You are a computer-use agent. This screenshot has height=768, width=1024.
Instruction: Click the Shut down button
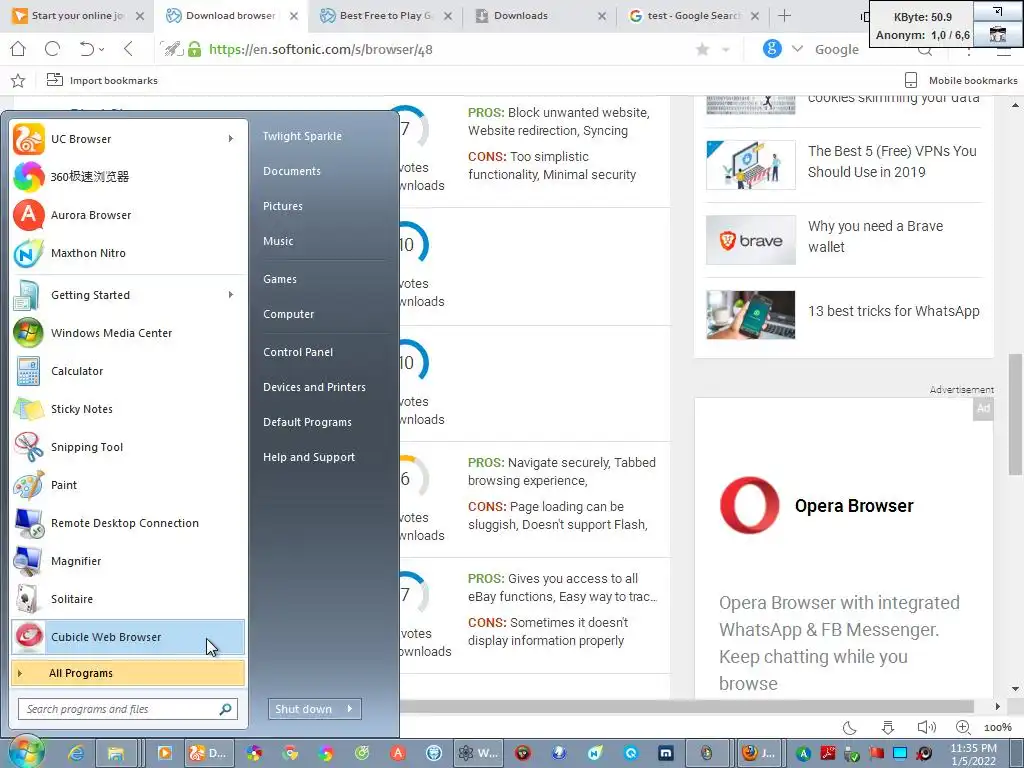click(304, 709)
